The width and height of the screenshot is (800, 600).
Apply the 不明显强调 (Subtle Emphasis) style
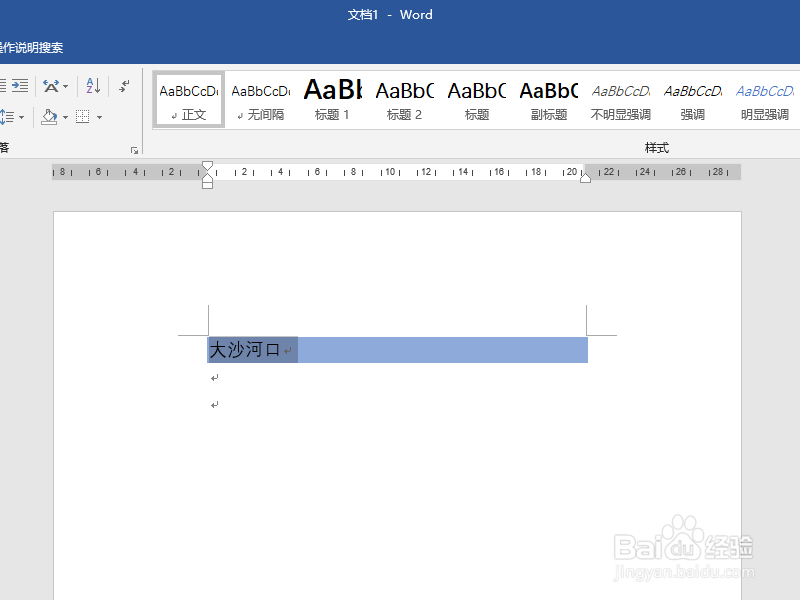coord(620,99)
